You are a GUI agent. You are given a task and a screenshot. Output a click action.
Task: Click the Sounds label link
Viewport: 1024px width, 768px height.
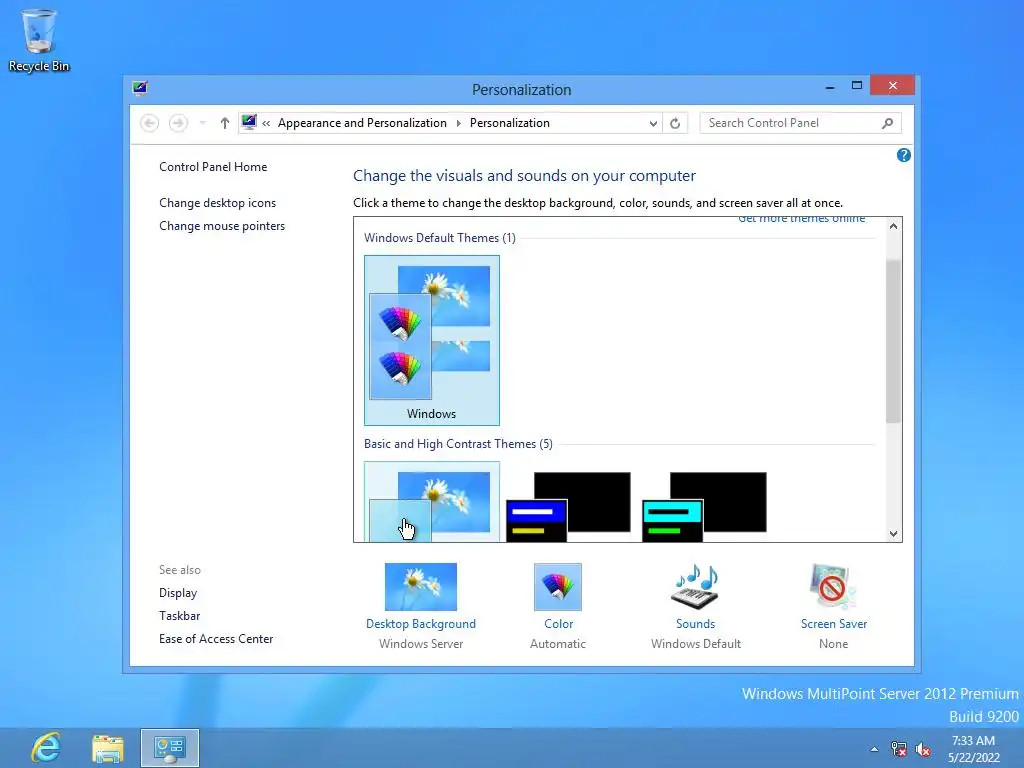point(696,624)
